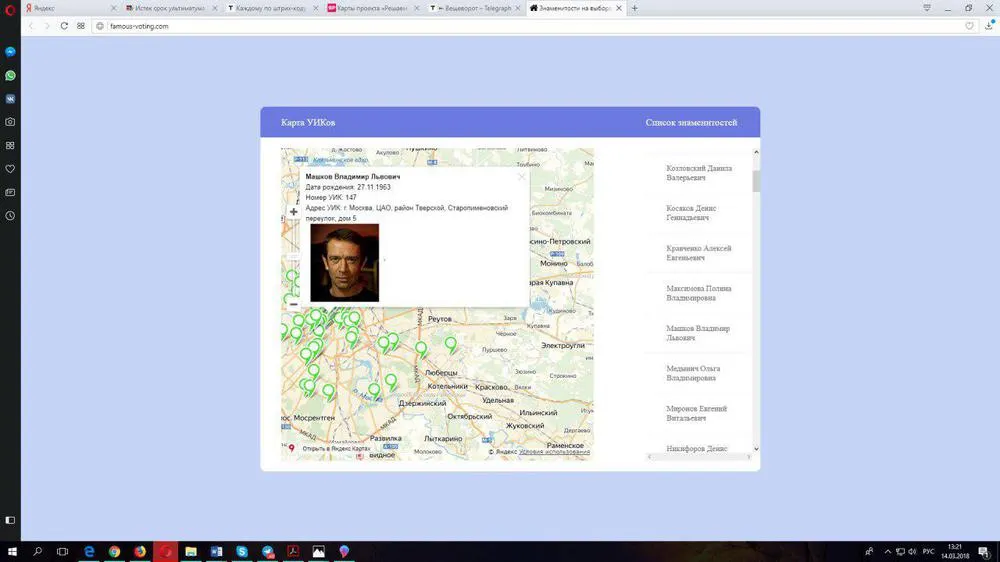1000x562 pixels.
Task: Open Skype from taskbar
Action: point(242,551)
